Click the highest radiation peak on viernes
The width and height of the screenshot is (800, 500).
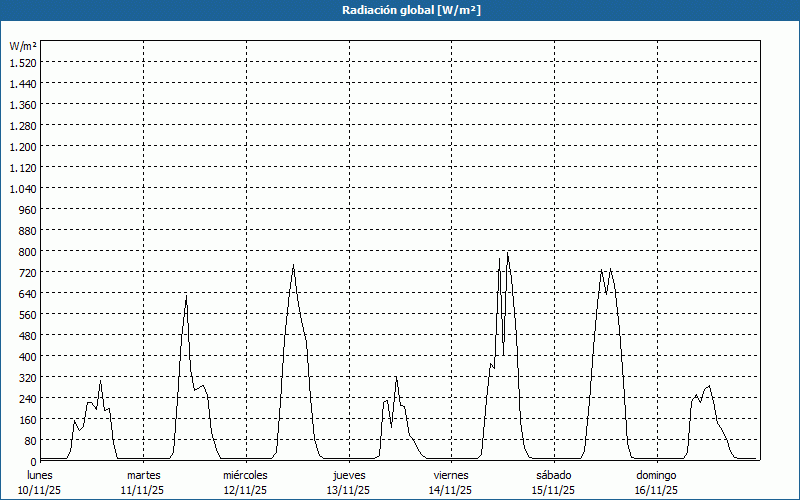click(x=508, y=252)
